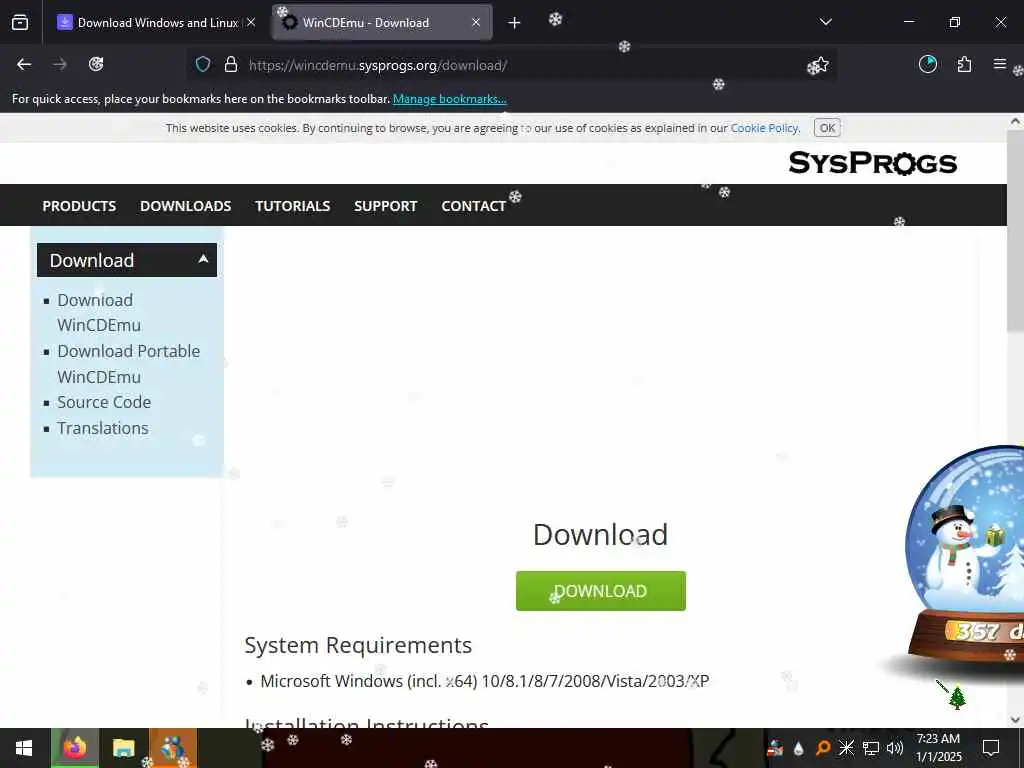Reload the current page
The image size is (1024, 768).
click(x=96, y=64)
